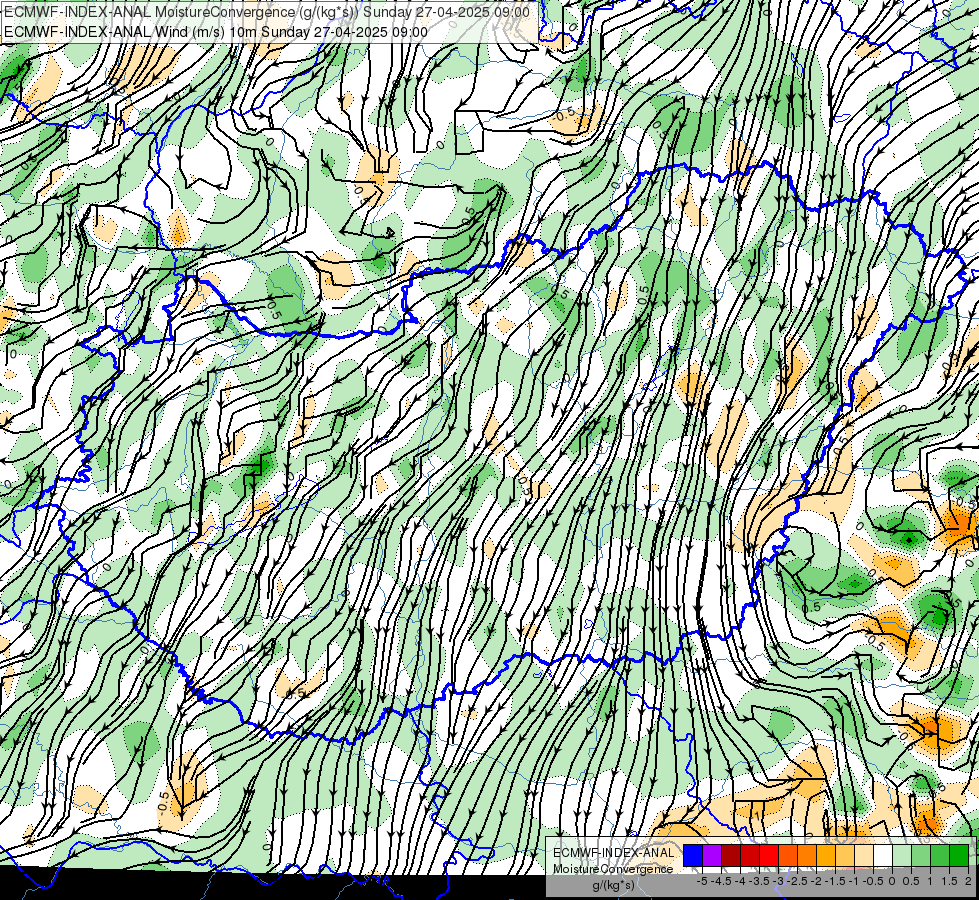Click the -4.5 tick label on legend scale
Image resolution: width=979 pixels, height=900 pixels.
click(x=721, y=881)
